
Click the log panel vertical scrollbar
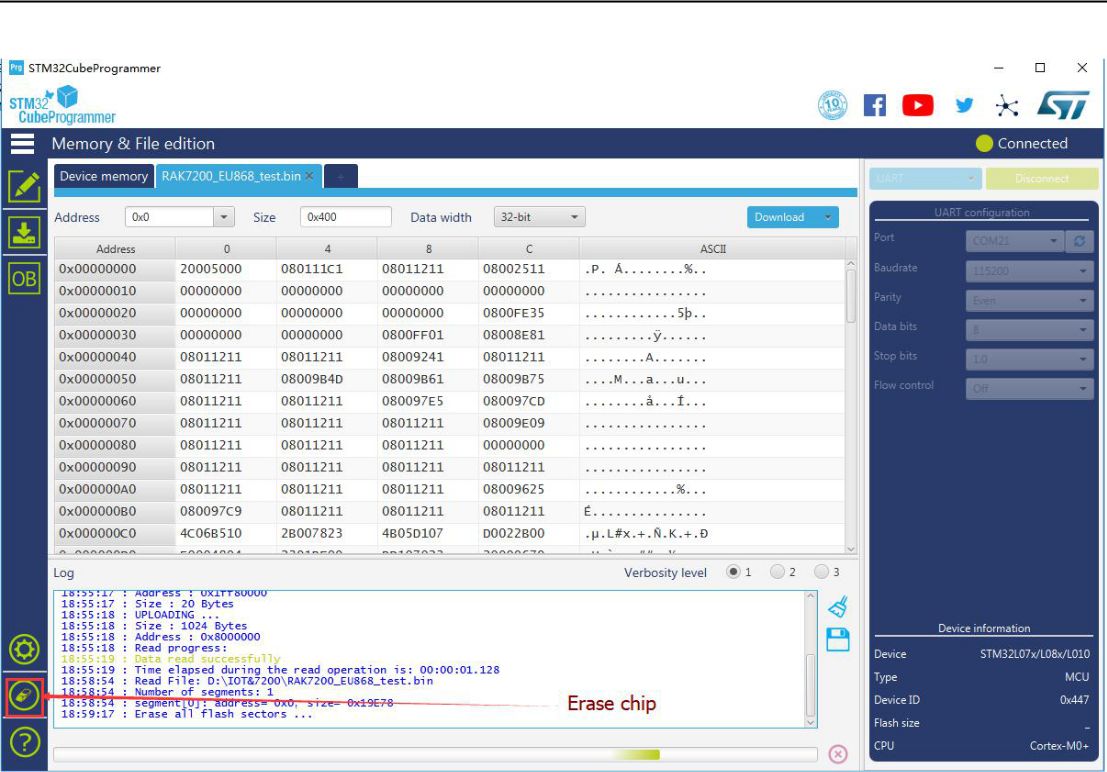point(811,660)
